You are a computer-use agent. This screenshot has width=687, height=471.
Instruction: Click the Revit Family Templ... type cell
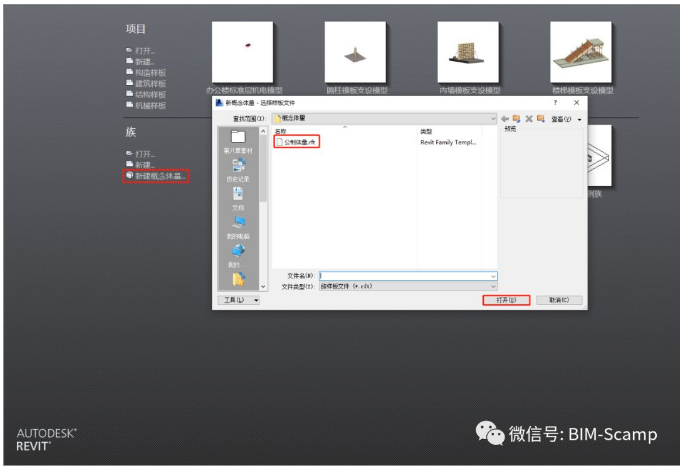(x=448, y=142)
